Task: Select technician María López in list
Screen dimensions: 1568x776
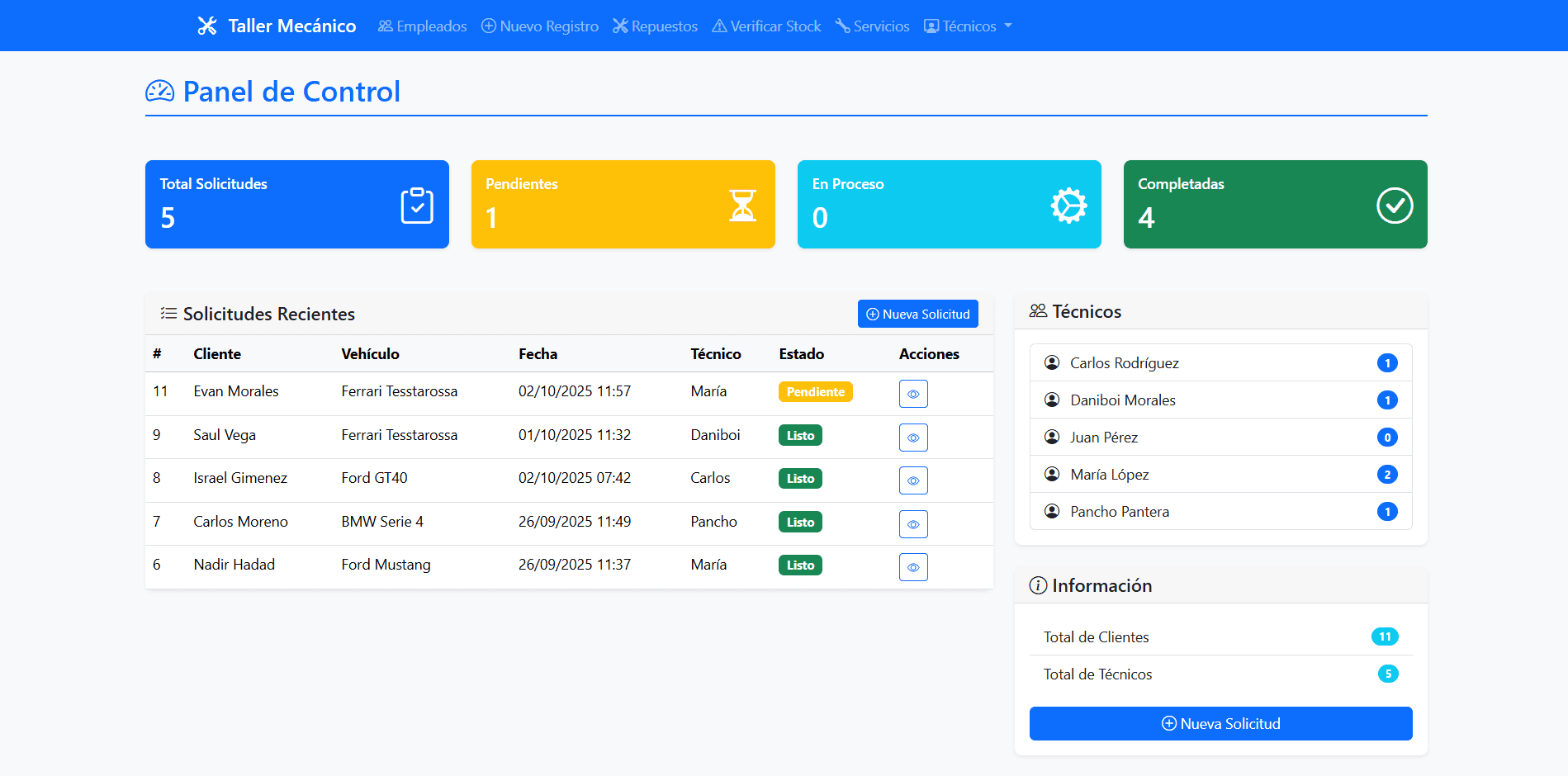Action: coord(1221,474)
